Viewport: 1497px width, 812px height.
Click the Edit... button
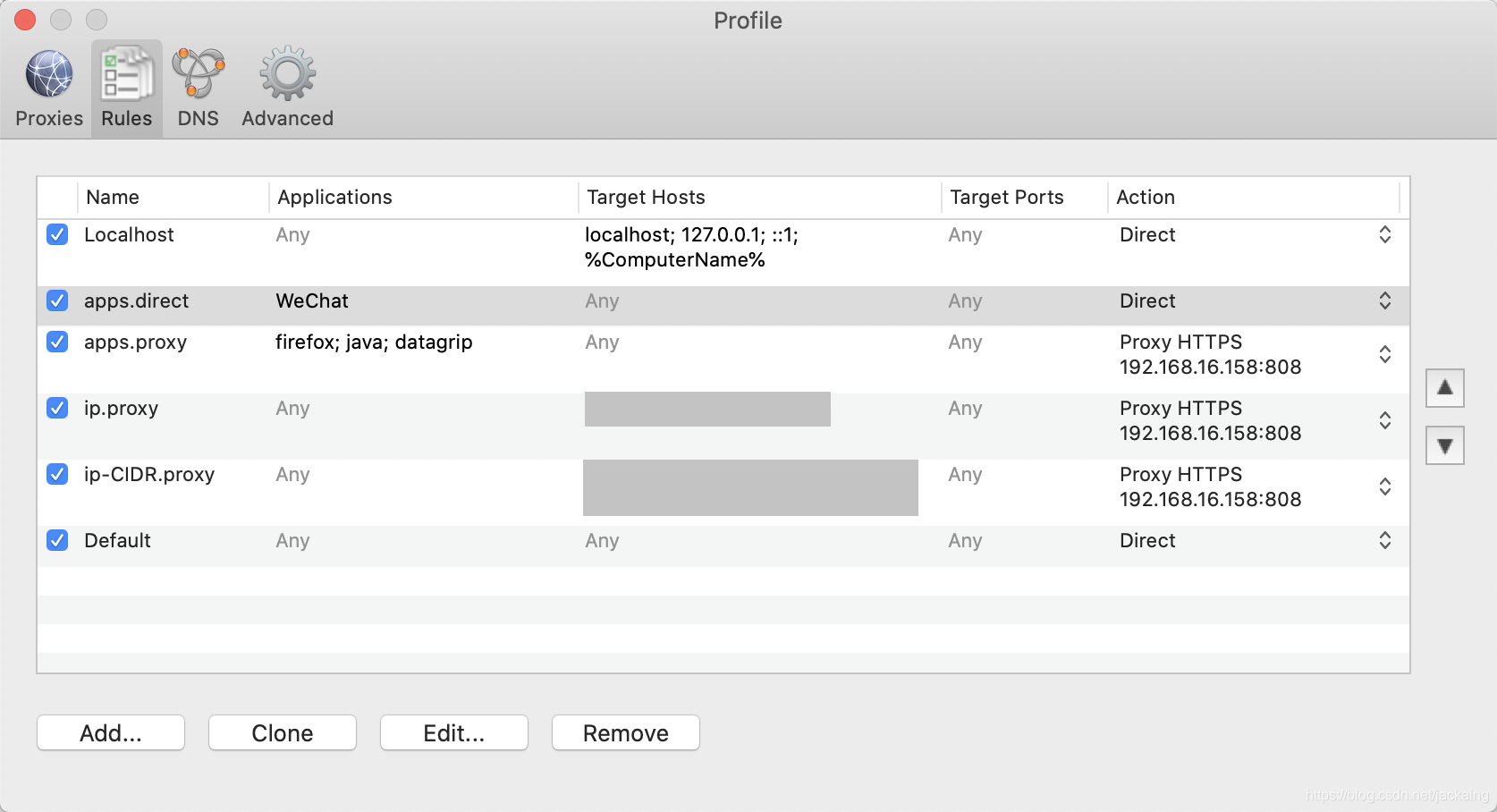pos(454,732)
